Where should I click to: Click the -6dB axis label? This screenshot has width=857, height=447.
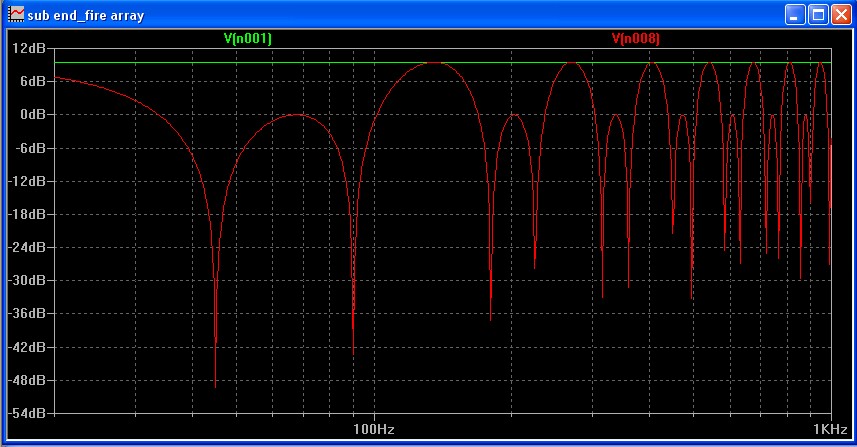(30, 148)
